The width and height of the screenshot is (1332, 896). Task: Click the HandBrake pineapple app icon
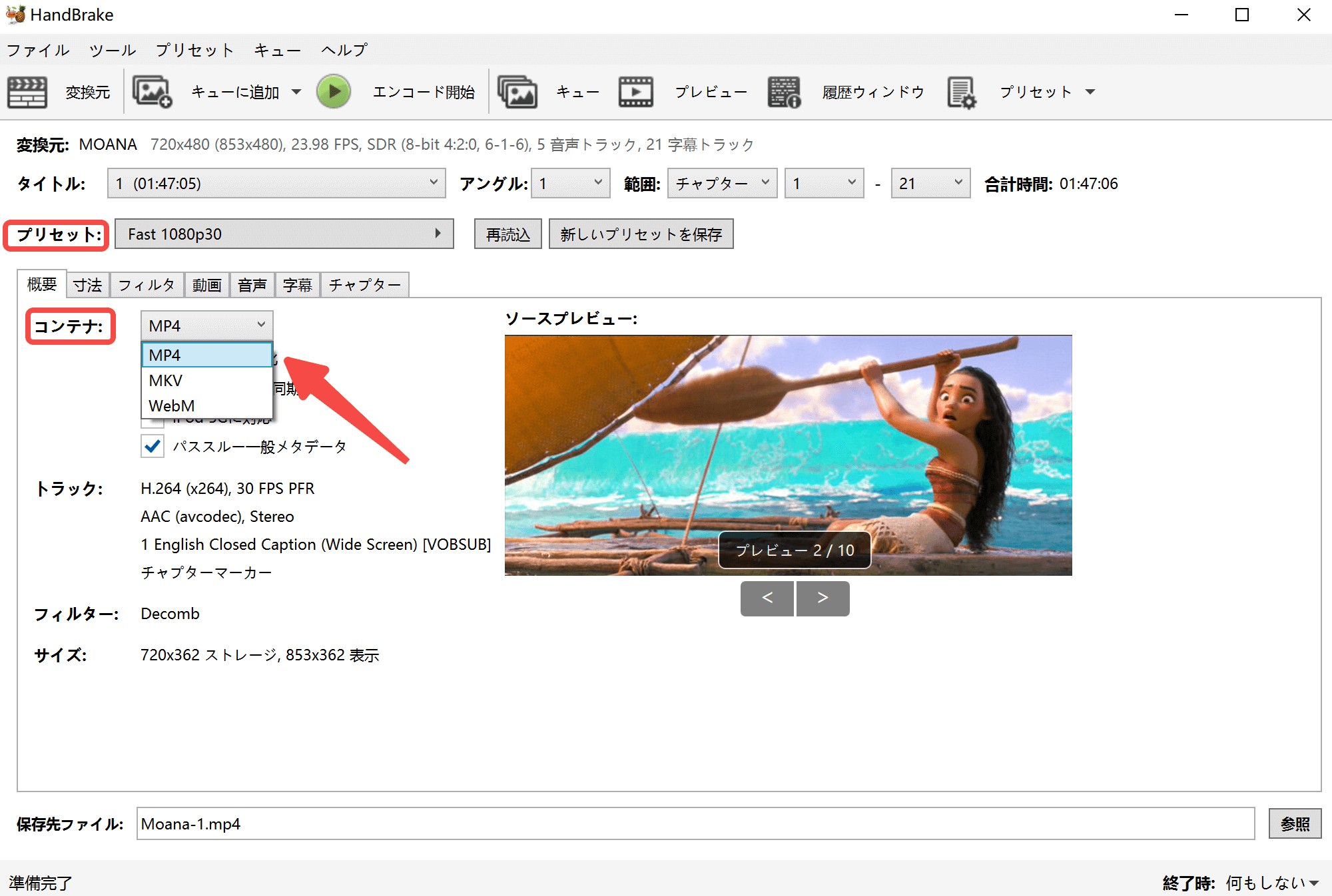[x=15, y=14]
